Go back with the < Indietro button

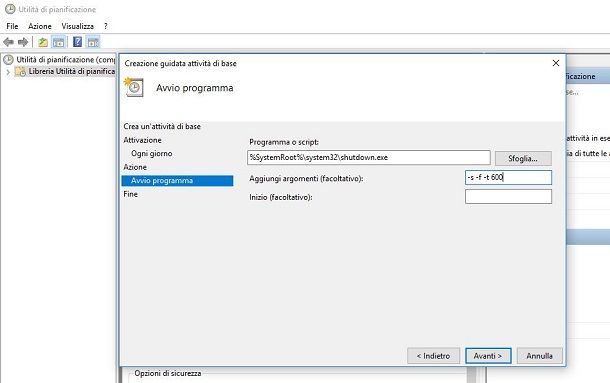[x=433, y=356]
